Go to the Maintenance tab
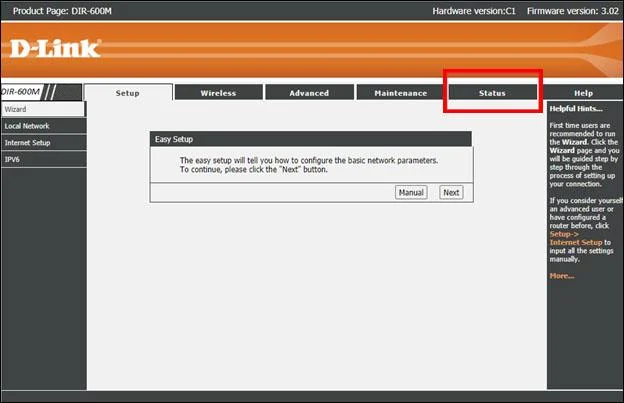 point(400,93)
